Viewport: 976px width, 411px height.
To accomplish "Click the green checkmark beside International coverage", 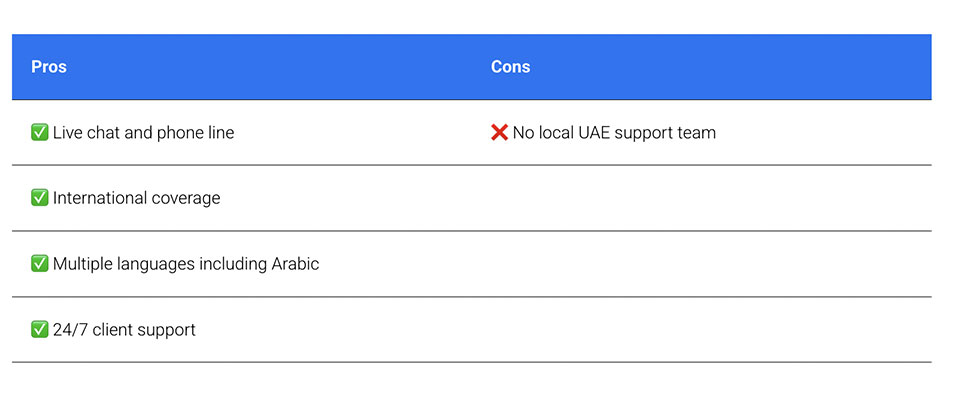I will pyautogui.click(x=40, y=198).
